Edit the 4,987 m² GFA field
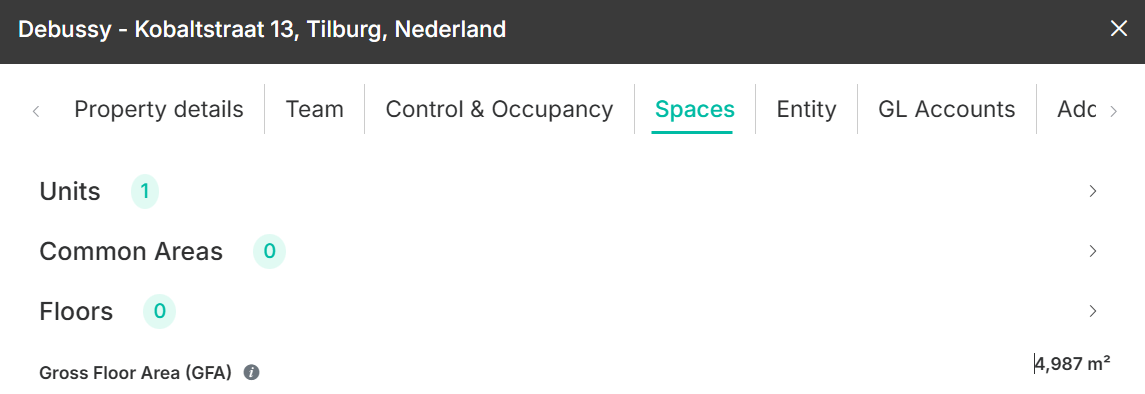Viewport: 1145px width, 394px height. (1072, 363)
